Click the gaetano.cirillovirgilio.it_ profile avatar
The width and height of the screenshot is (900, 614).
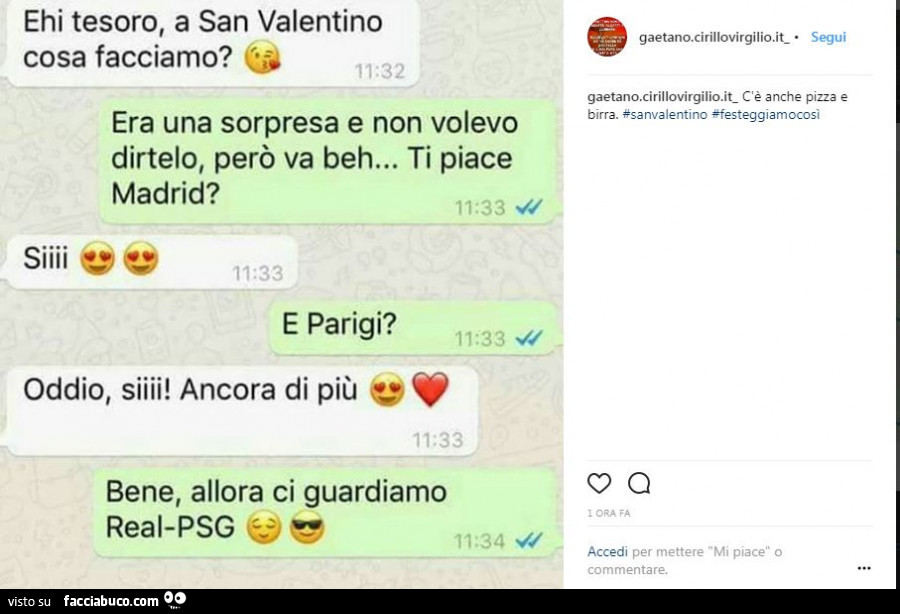coord(607,37)
